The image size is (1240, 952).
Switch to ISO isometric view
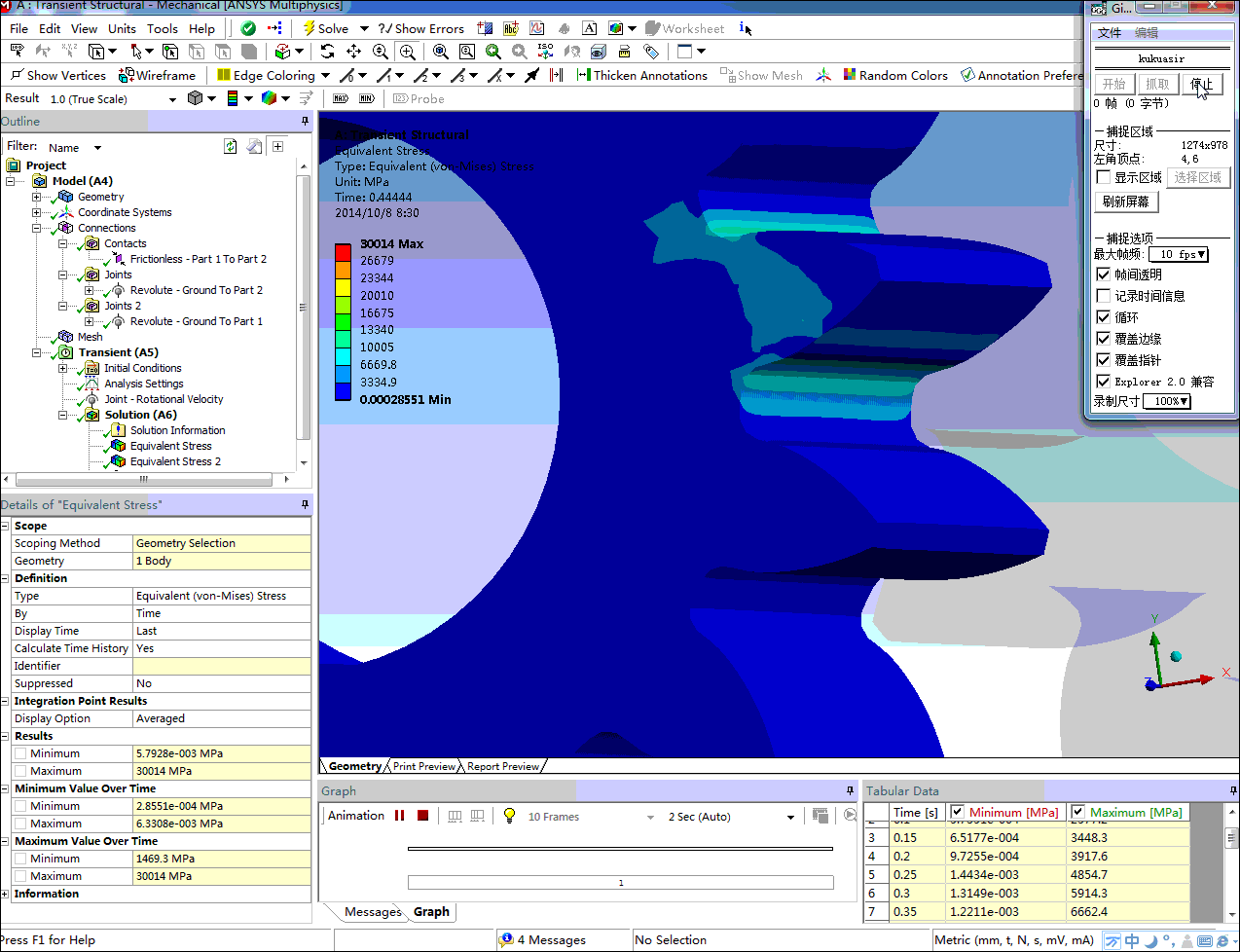[545, 52]
